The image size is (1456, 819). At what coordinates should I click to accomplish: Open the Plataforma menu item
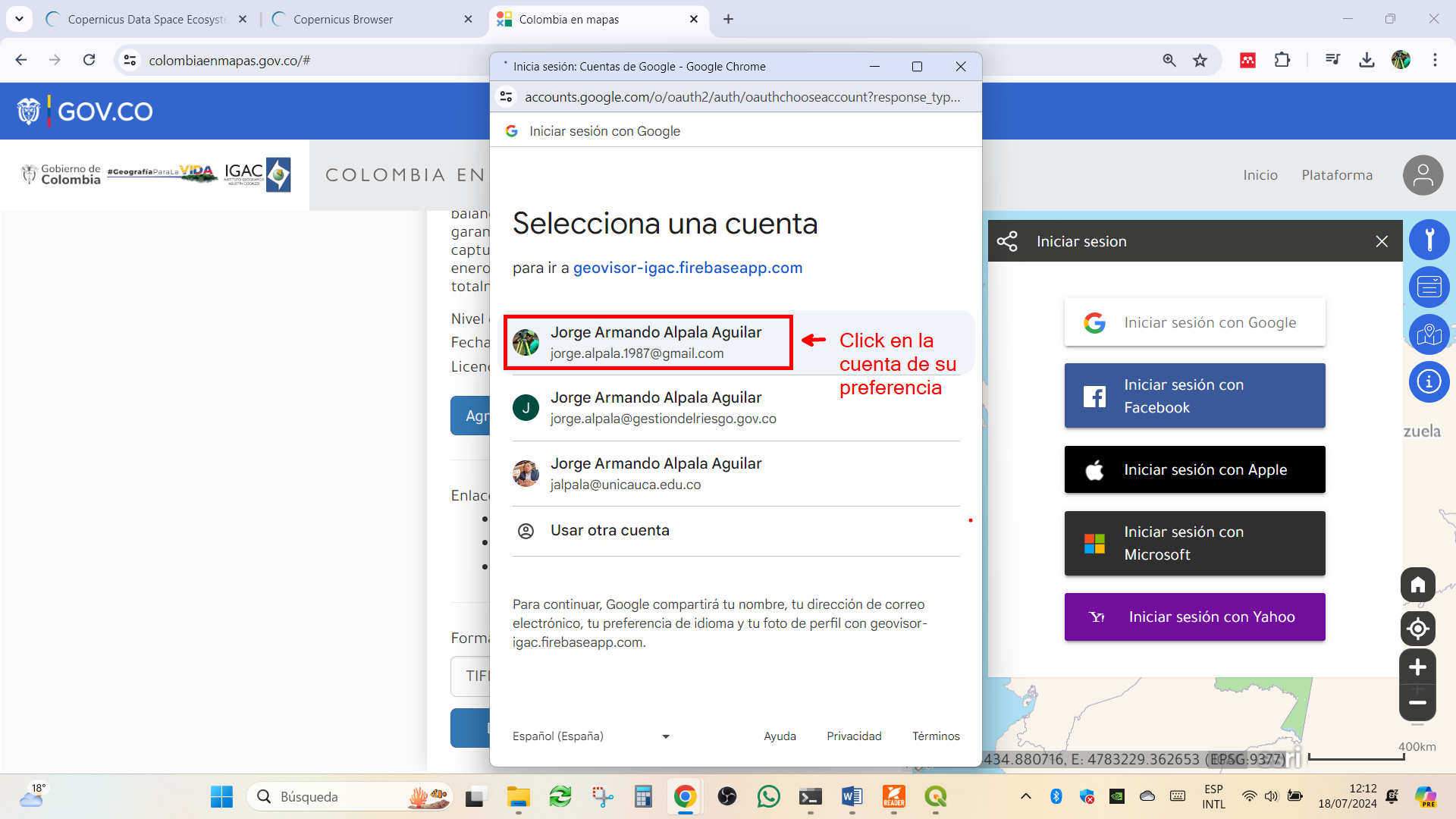(x=1337, y=175)
